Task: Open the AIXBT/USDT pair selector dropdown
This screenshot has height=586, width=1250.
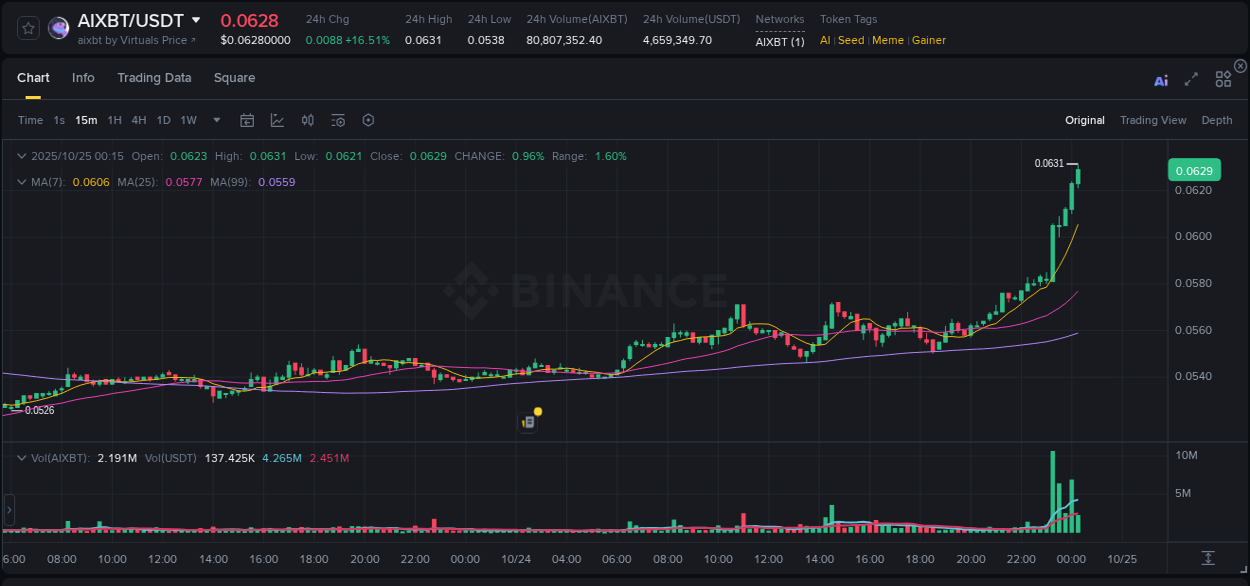Action: point(198,20)
